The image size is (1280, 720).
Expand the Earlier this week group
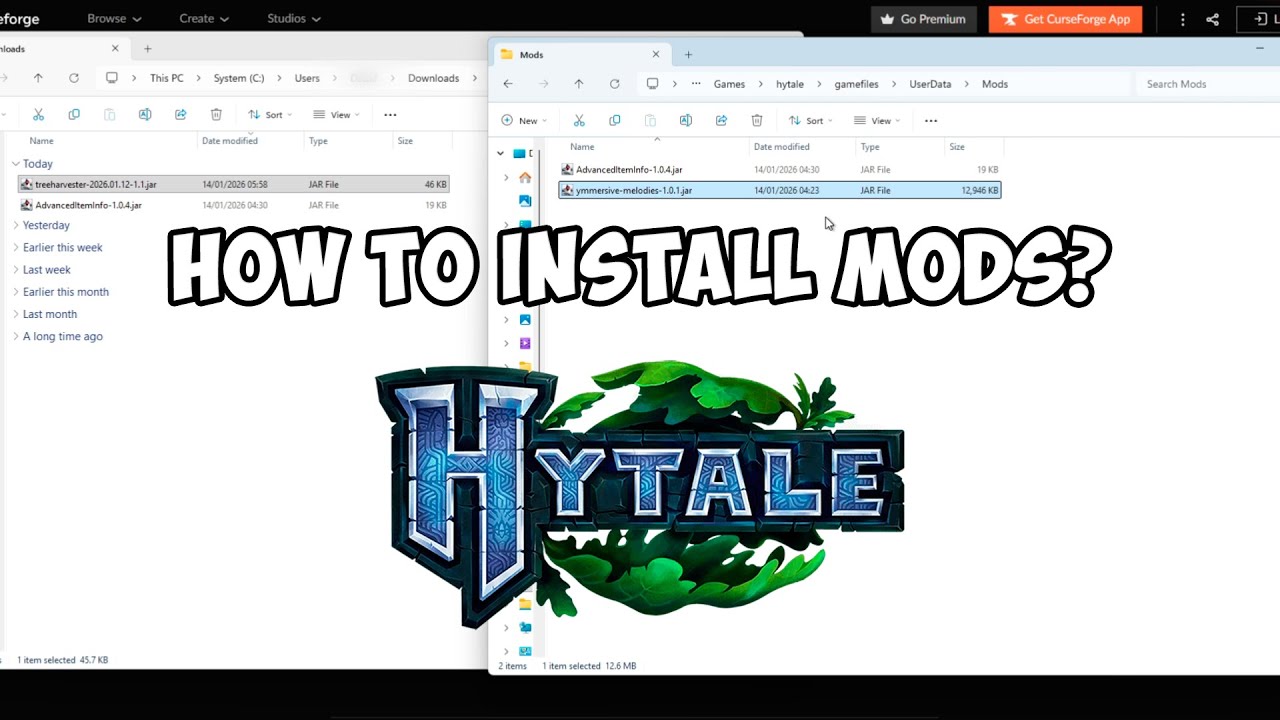[x=15, y=247]
